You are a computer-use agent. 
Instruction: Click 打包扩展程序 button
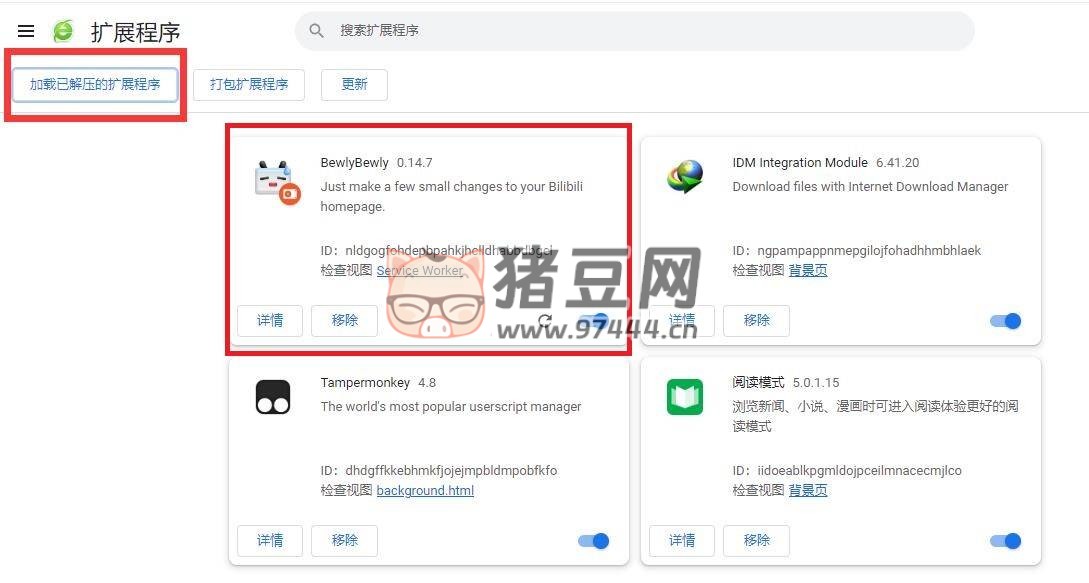click(x=249, y=85)
